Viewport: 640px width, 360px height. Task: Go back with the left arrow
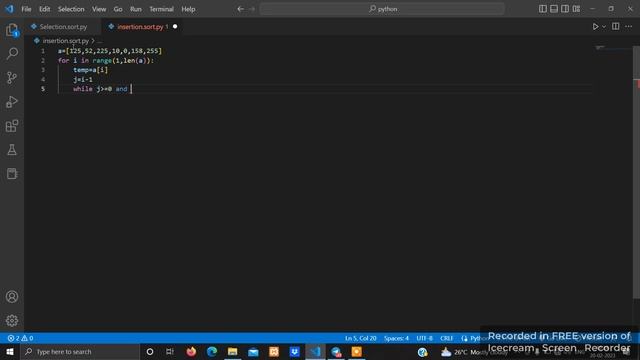pyautogui.click(x=240, y=9)
